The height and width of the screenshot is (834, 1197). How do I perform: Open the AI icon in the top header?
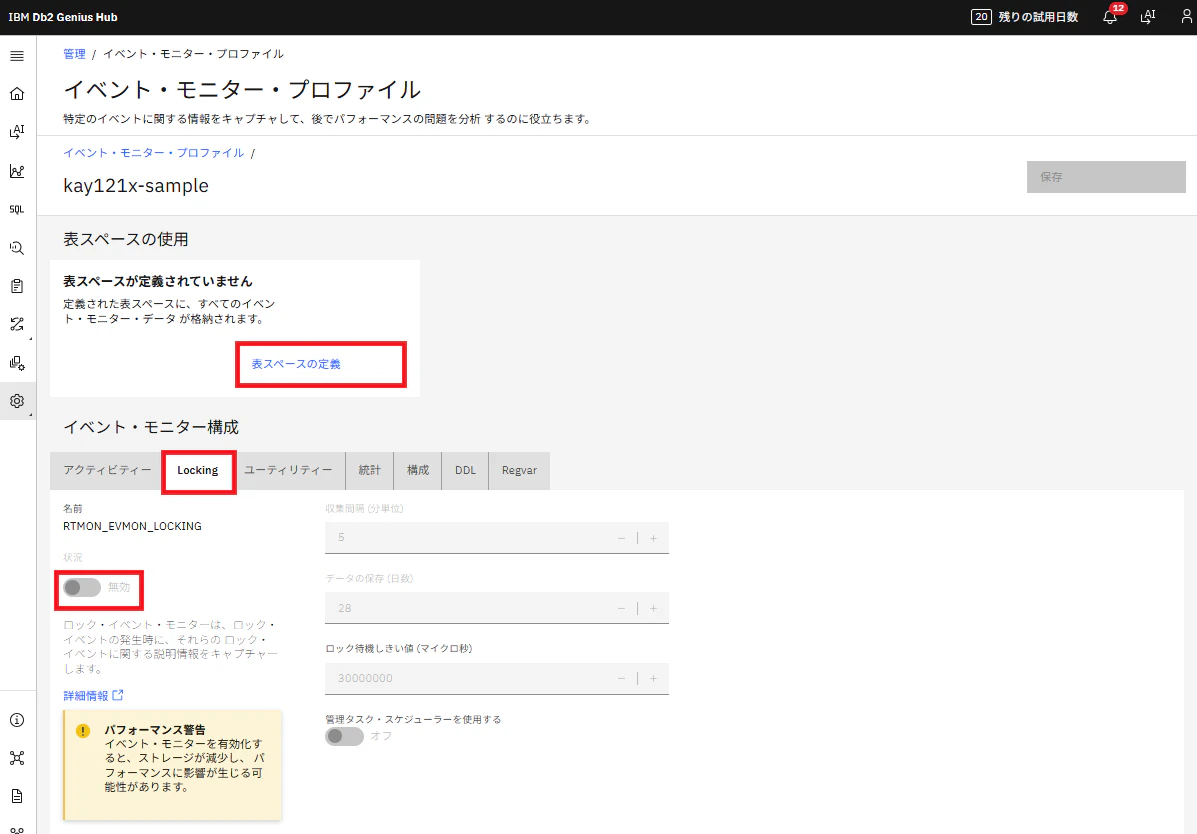[x=1148, y=17]
